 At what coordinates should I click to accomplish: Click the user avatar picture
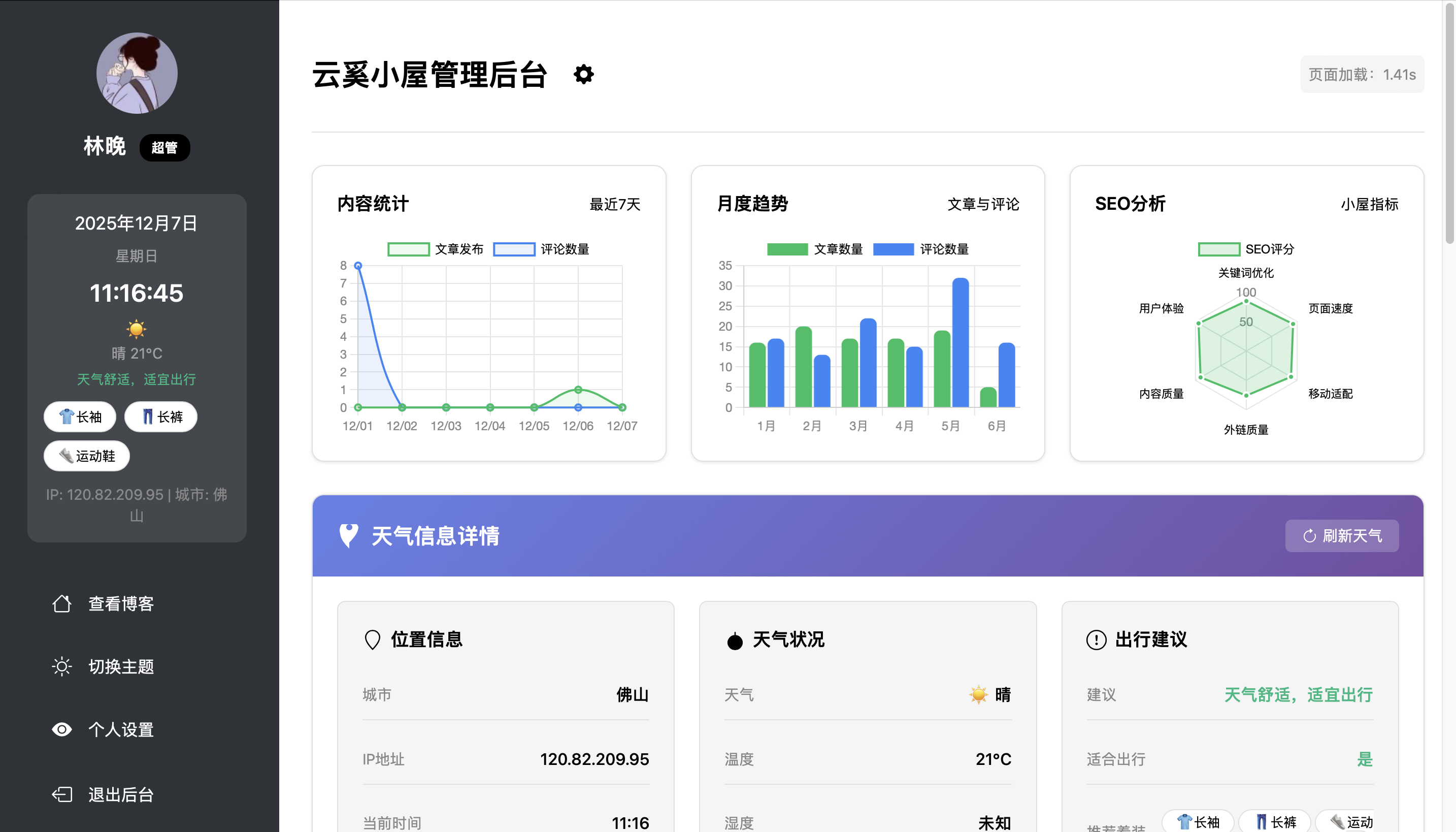137,73
